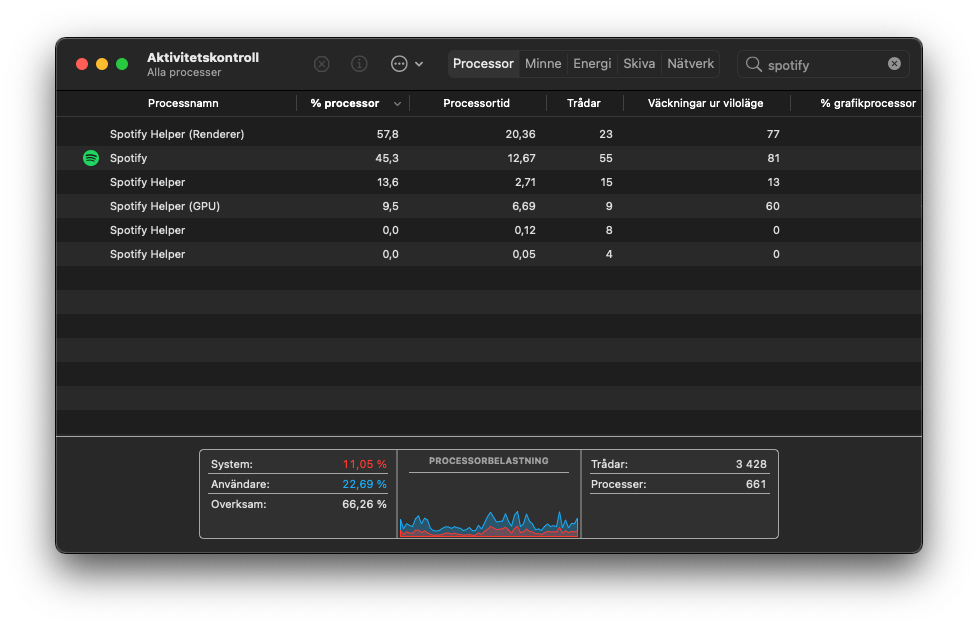Sort by Trådar column header

point(584,104)
